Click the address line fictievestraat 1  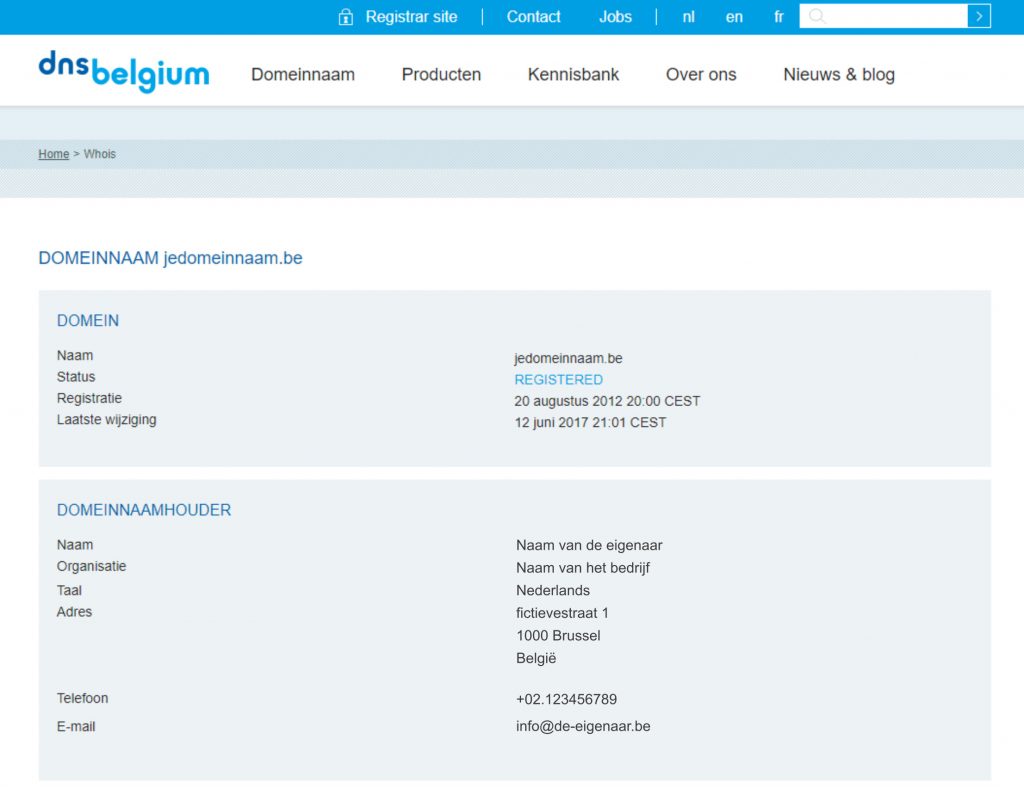pyautogui.click(x=562, y=613)
